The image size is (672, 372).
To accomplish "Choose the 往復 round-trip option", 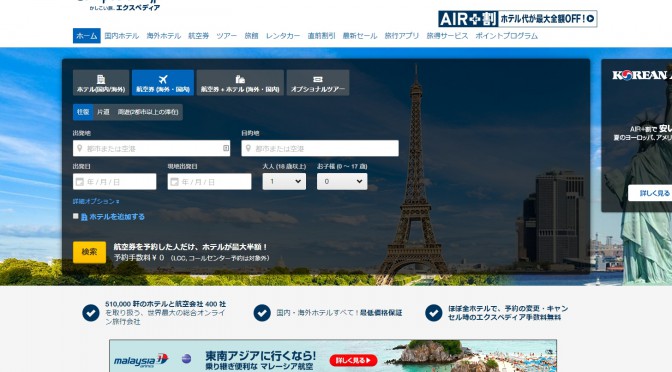I will pyautogui.click(x=83, y=112).
